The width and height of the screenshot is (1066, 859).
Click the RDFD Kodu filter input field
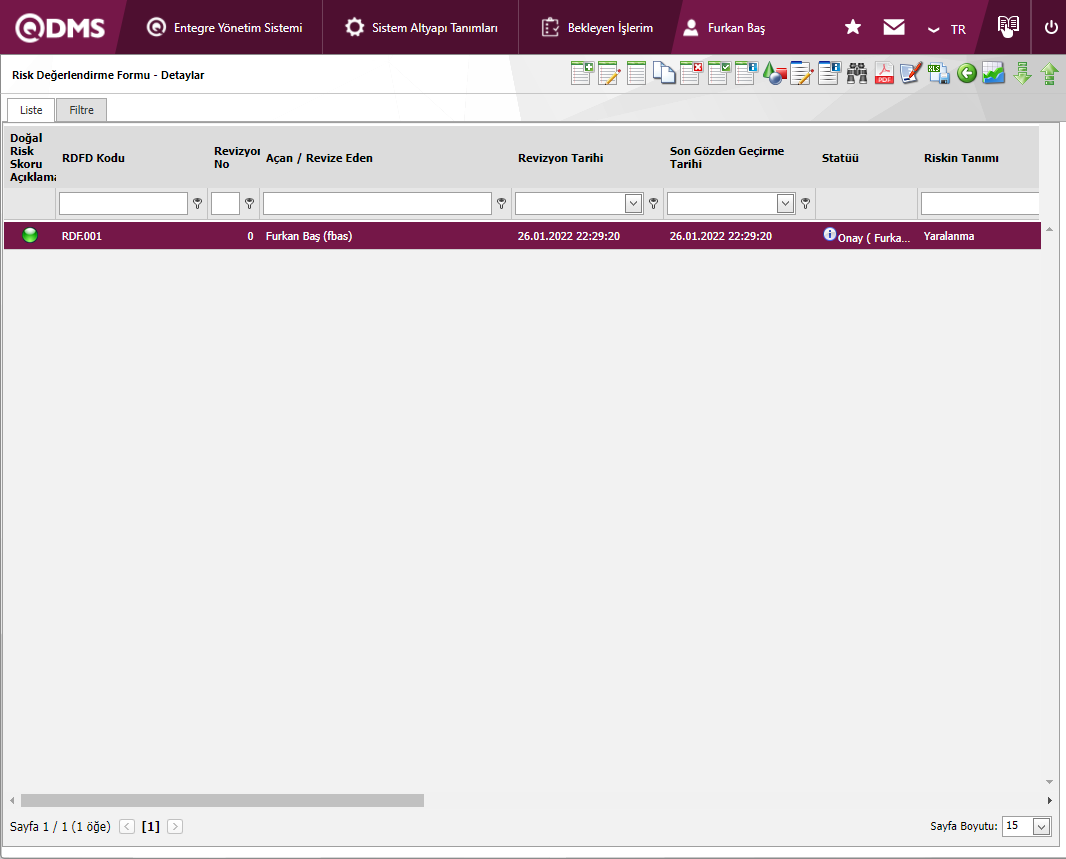click(x=123, y=204)
